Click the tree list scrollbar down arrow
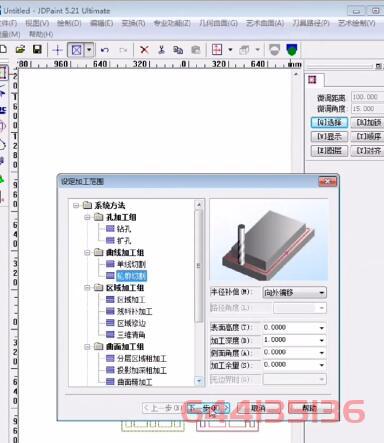The height and width of the screenshot is (443, 384). (x=199, y=380)
